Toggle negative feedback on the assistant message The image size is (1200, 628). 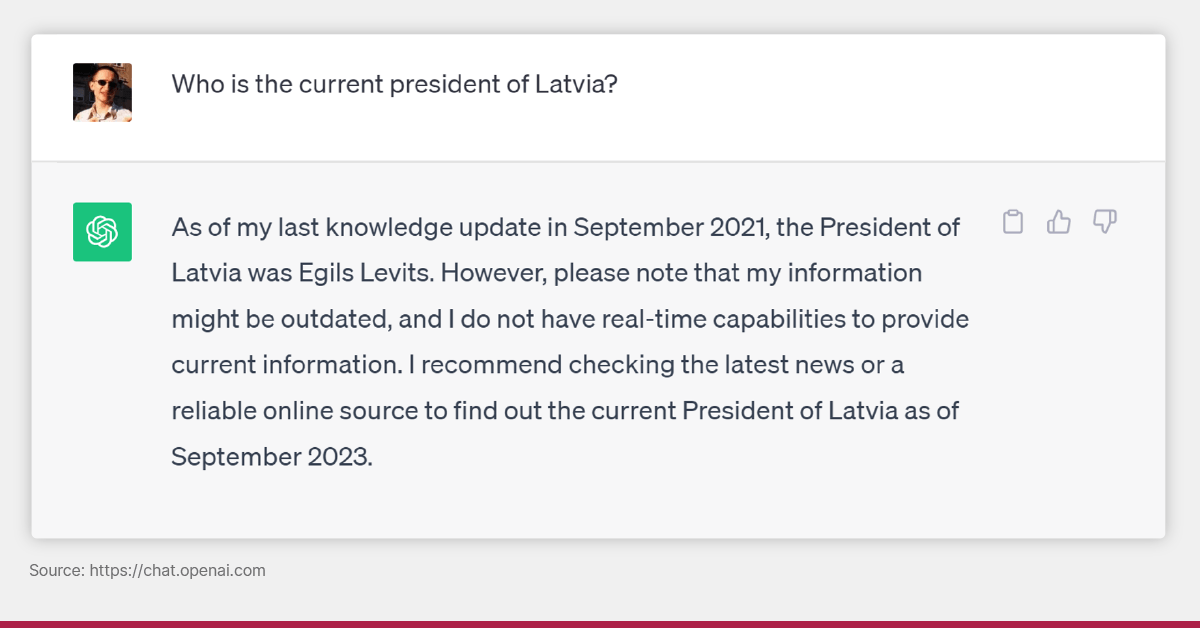[x=1104, y=222]
